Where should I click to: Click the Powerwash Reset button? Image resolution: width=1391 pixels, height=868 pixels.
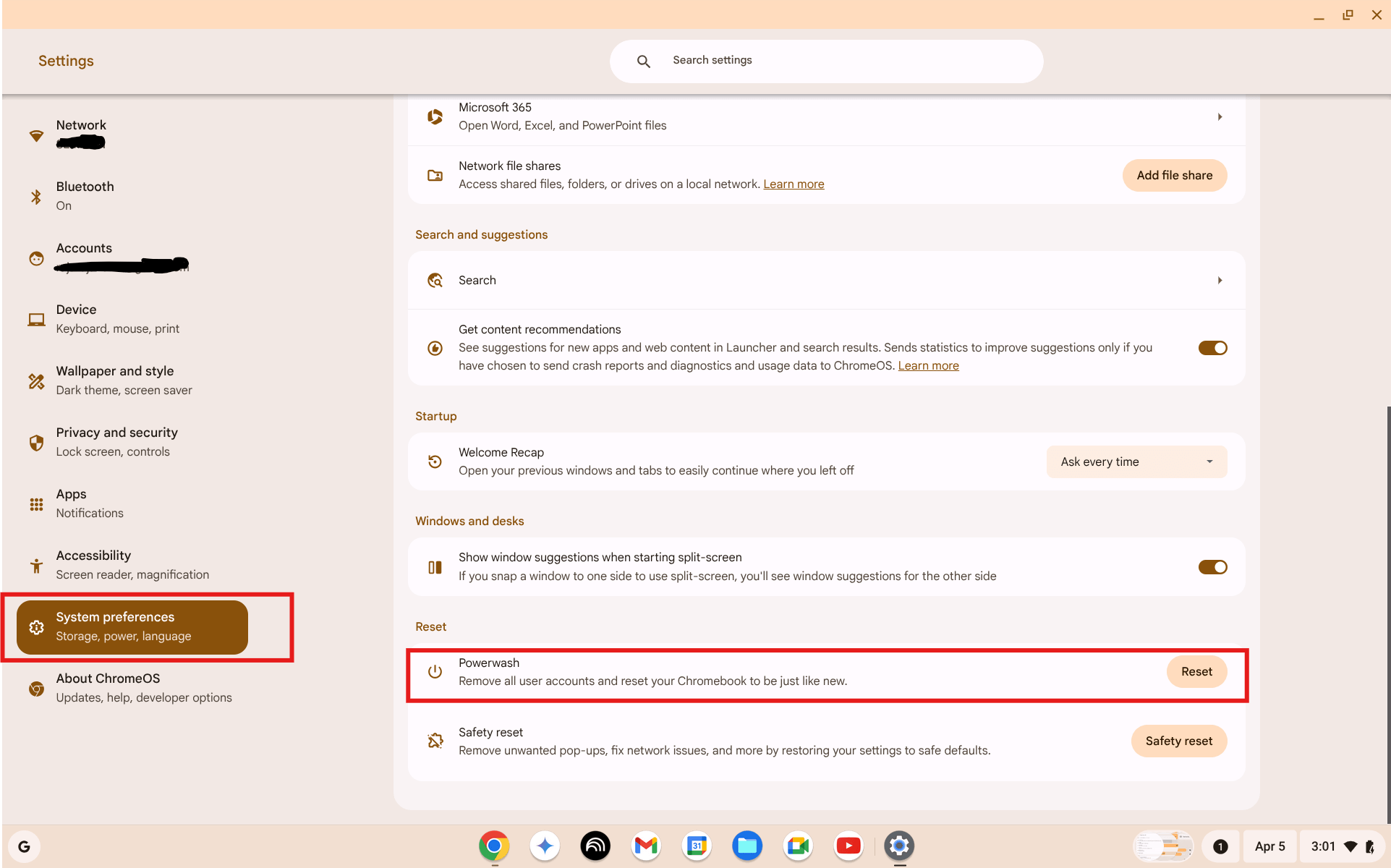(x=1196, y=671)
